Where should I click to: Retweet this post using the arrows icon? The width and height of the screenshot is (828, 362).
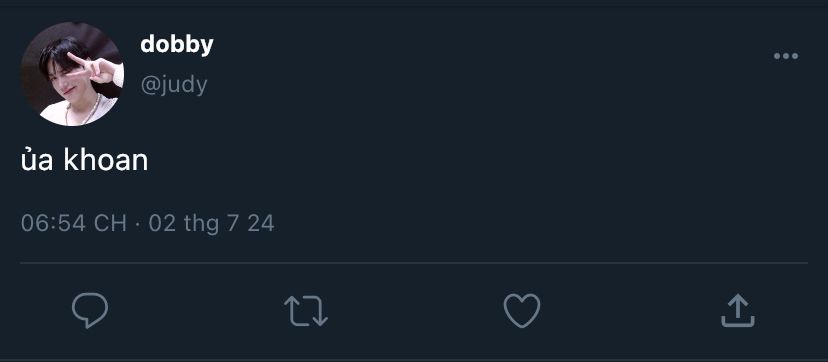[x=306, y=310]
